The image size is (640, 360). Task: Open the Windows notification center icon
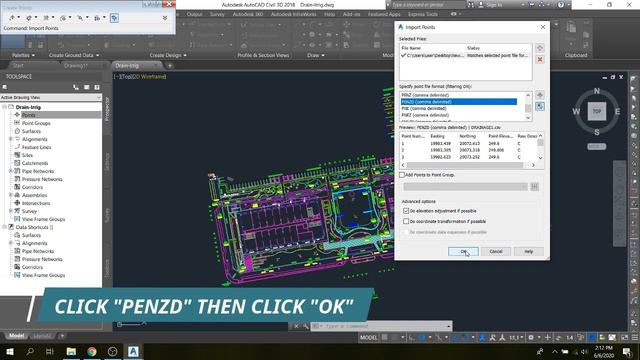(x=627, y=351)
